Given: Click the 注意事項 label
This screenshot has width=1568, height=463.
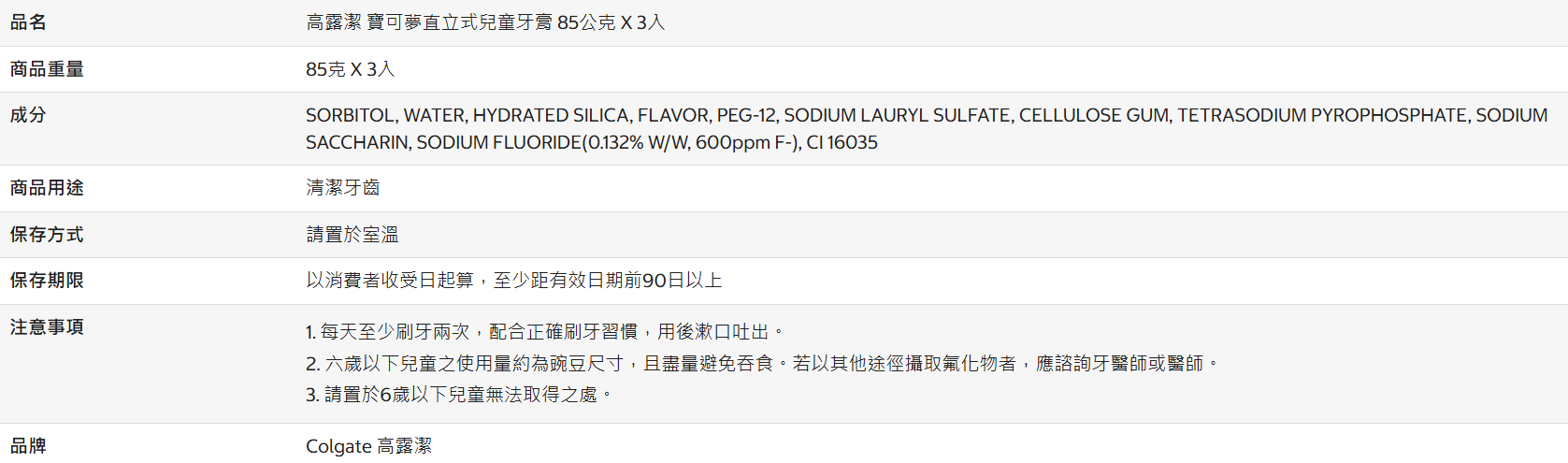Looking at the screenshot, I should 47,327.
